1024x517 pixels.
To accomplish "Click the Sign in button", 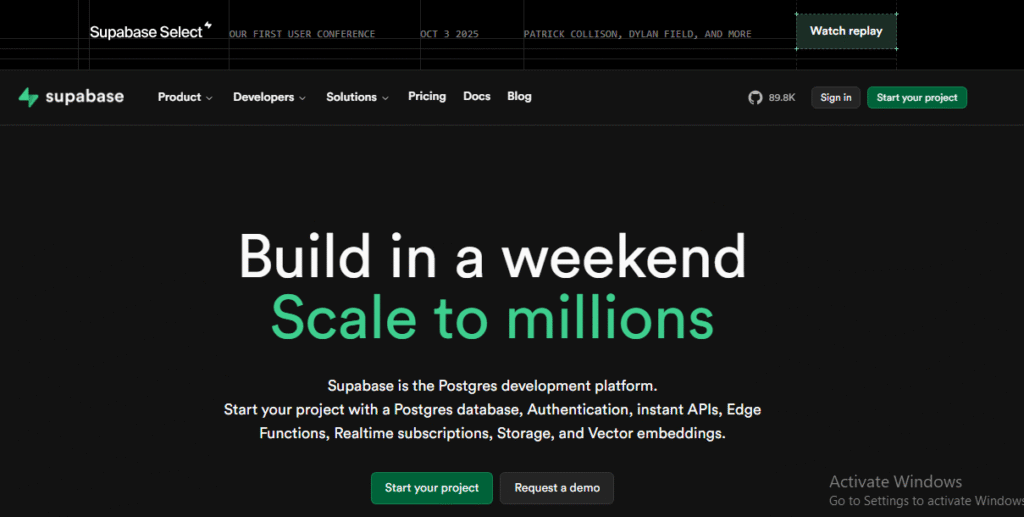I will (x=835, y=97).
